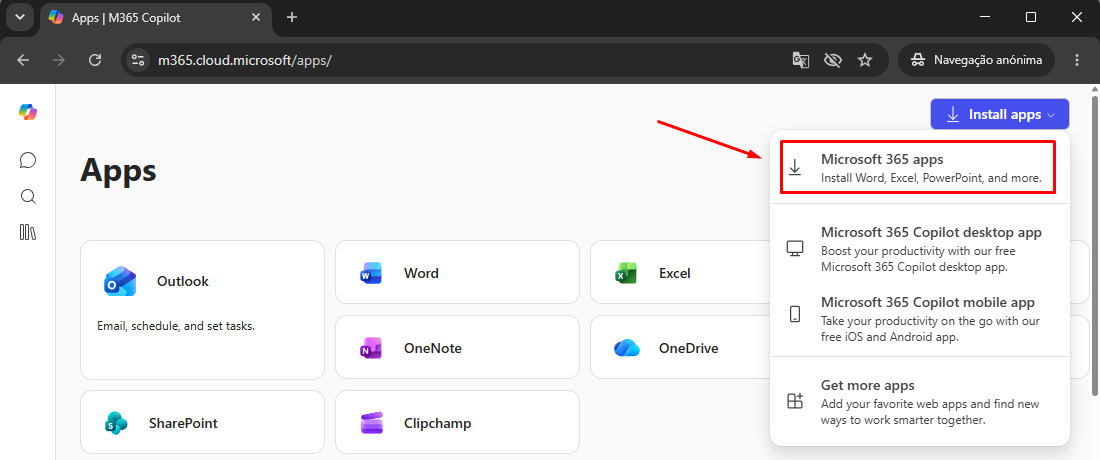Select Microsoft 365 Copilot desktop app

pos(920,249)
